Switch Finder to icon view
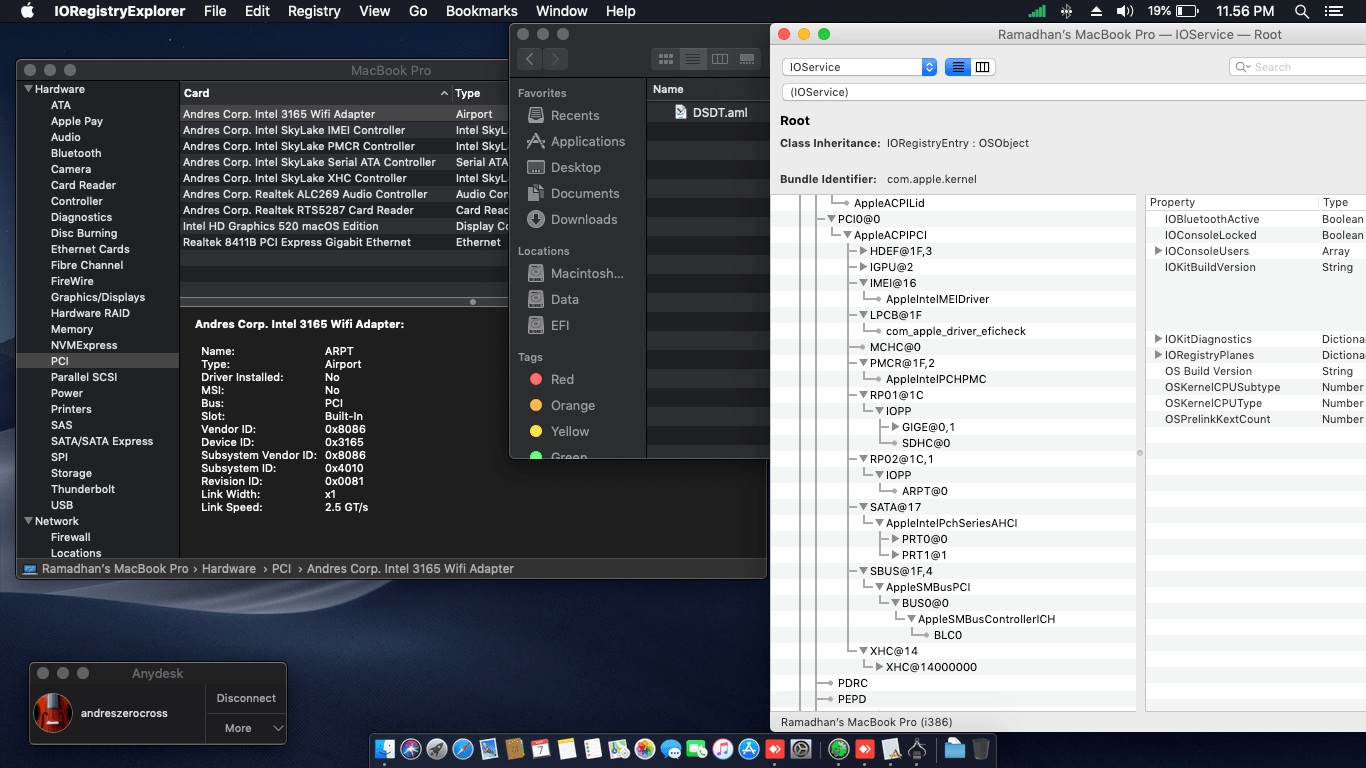 click(x=665, y=59)
